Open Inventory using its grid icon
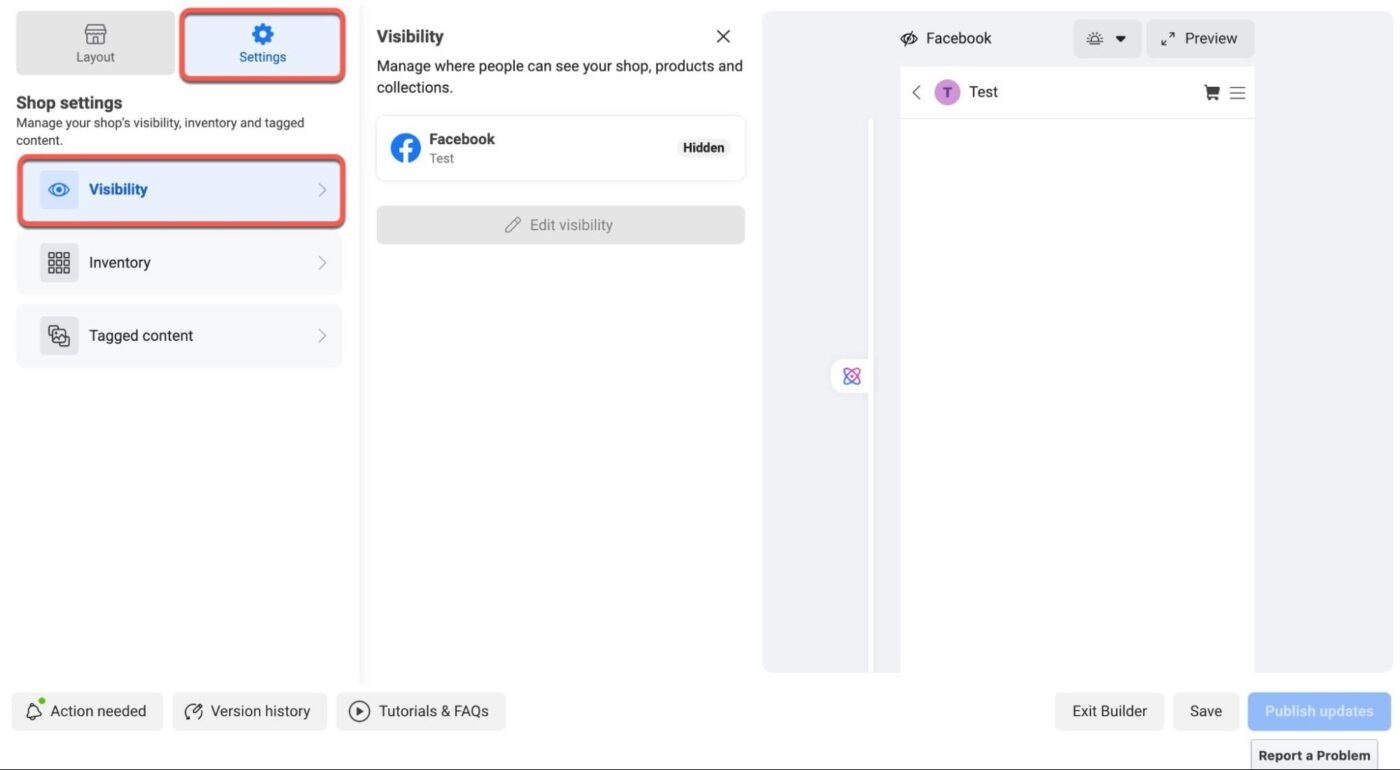Image resolution: width=1400 pixels, height=770 pixels. click(58, 262)
